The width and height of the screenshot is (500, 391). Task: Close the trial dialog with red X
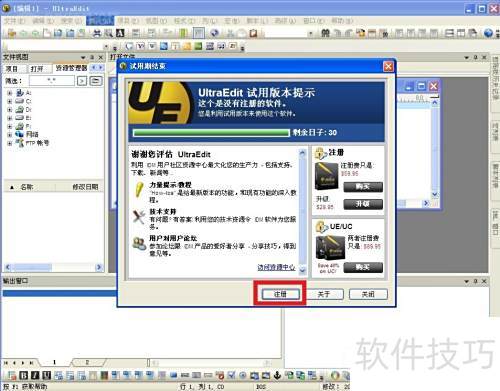click(x=388, y=66)
